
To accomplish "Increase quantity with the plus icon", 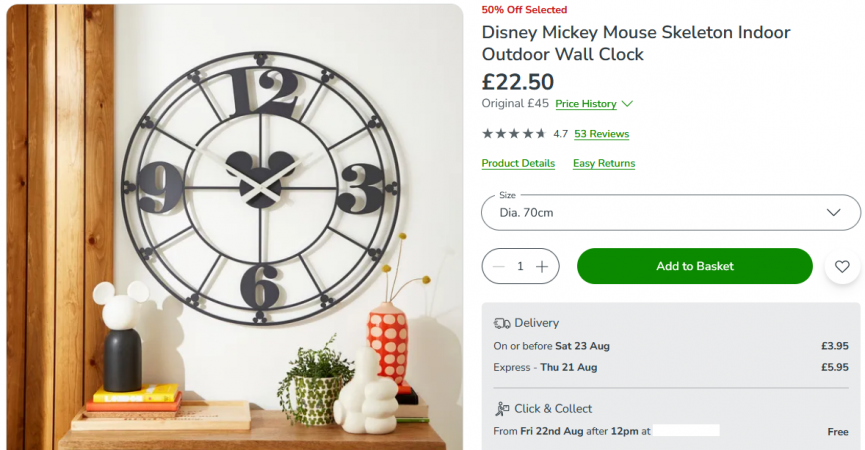I will [x=542, y=266].
